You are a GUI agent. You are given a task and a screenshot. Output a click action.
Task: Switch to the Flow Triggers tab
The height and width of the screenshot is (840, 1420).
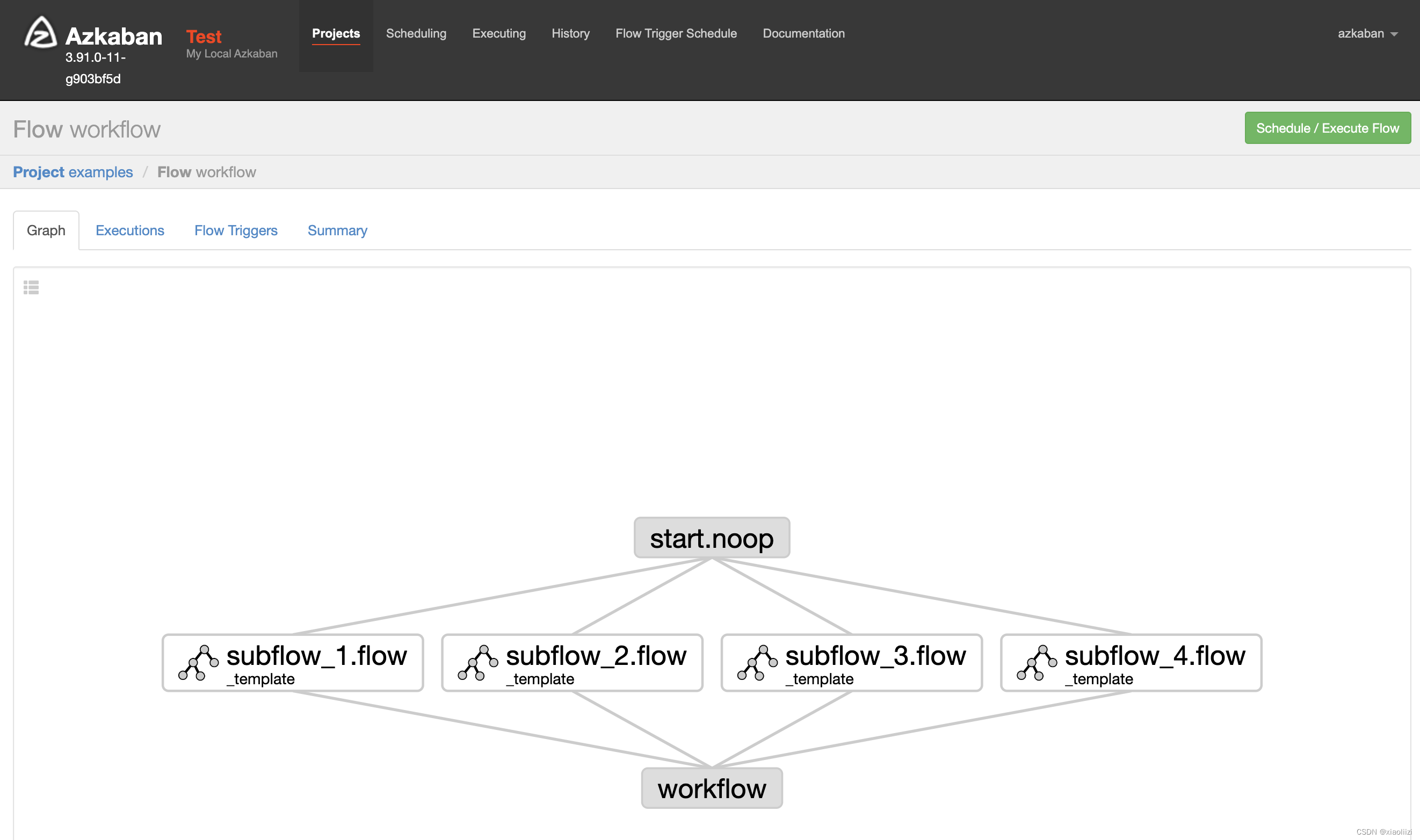(235, 230)
